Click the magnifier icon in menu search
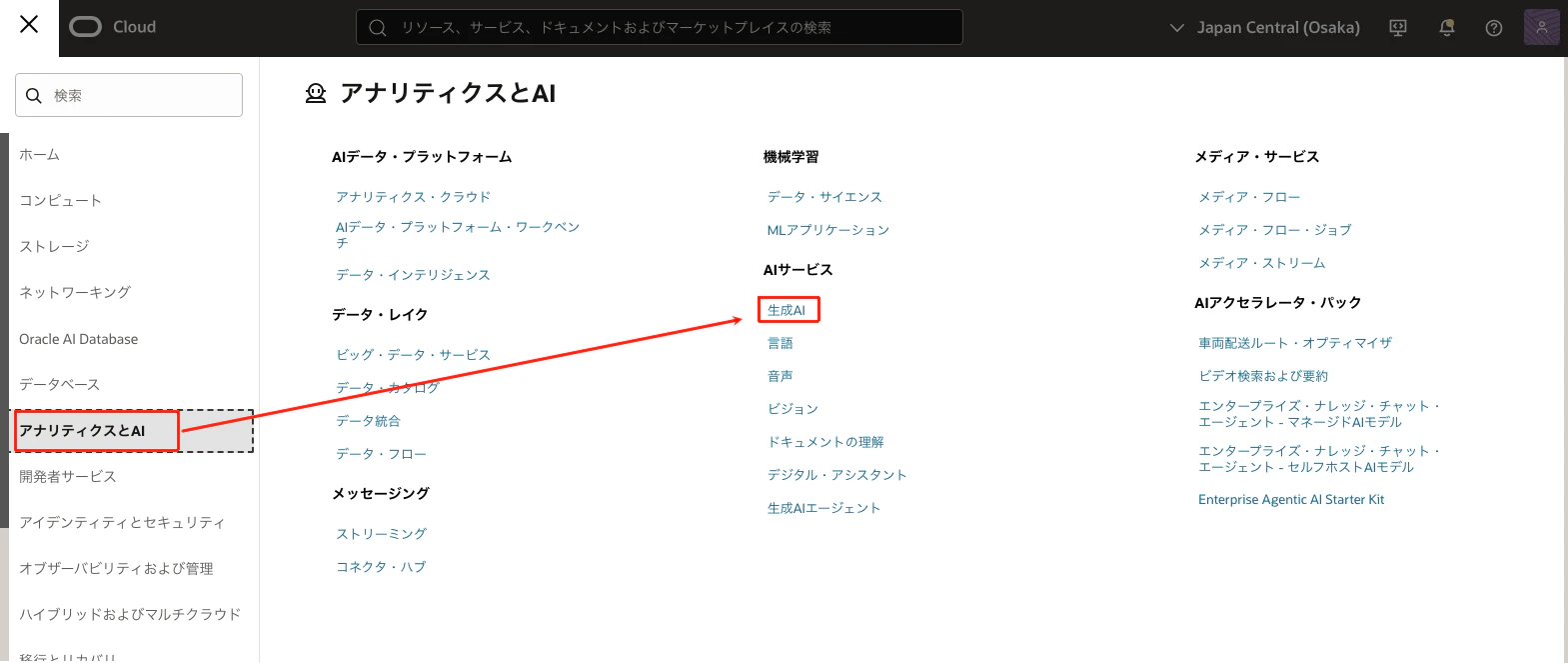1568x663 pixels. 34,95
